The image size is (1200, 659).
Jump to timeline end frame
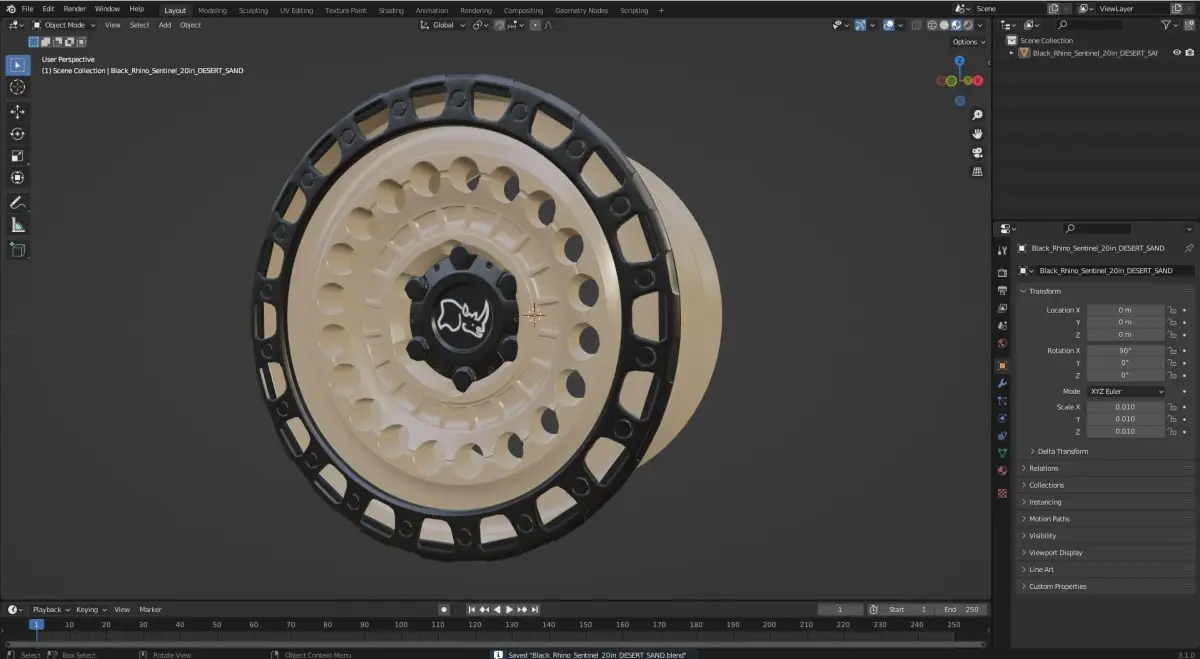pos(535,609)
